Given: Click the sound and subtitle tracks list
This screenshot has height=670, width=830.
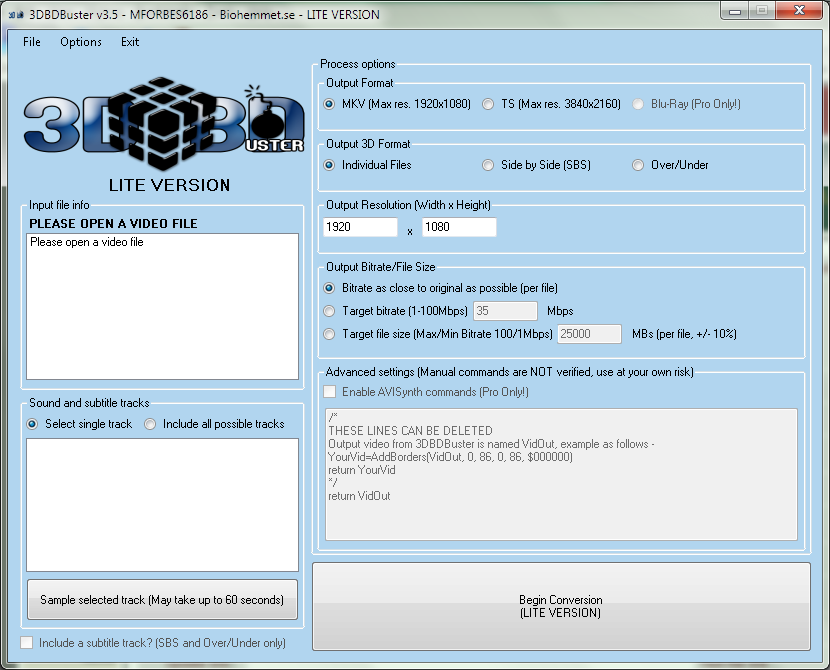Looking at the screenshot, I should point(163,505).
